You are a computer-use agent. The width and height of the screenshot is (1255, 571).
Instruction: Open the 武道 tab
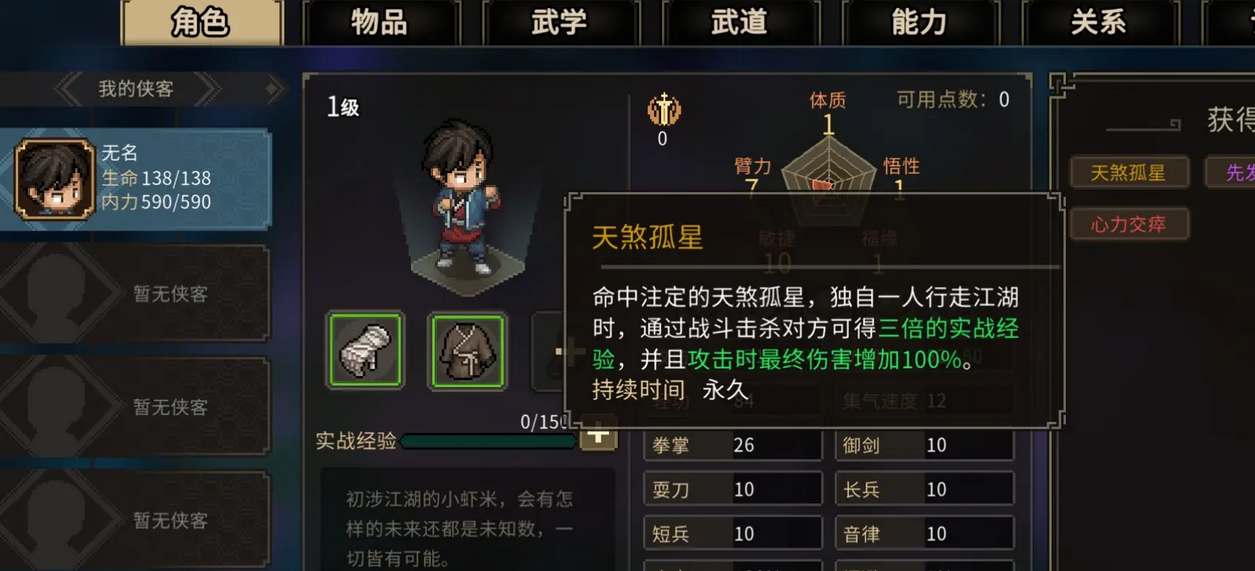[x=739, y=23]
